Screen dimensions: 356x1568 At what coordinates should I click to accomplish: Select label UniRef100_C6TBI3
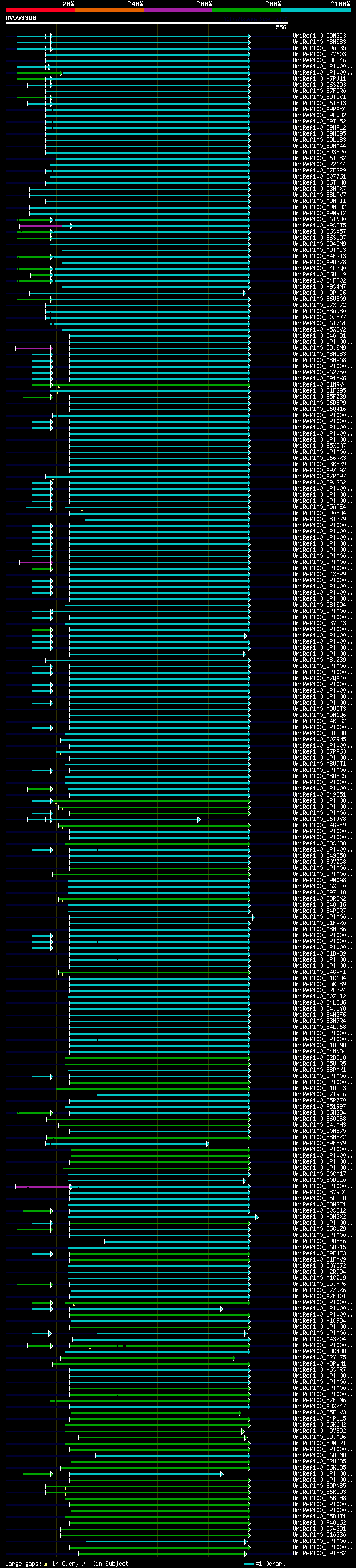(x=319, y=103)
